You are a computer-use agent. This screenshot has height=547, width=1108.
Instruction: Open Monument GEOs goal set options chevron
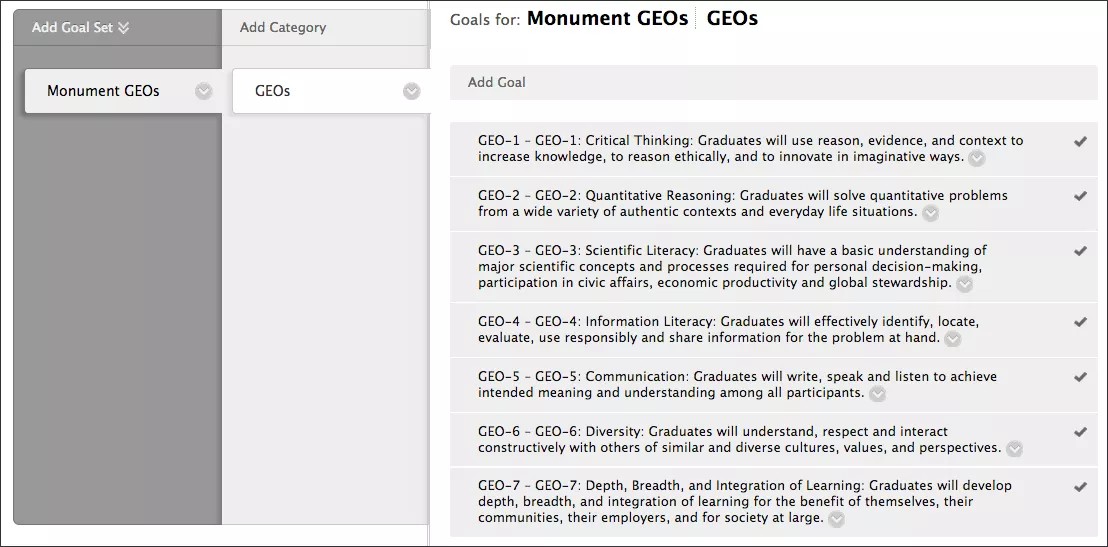[x=204, y=91]
